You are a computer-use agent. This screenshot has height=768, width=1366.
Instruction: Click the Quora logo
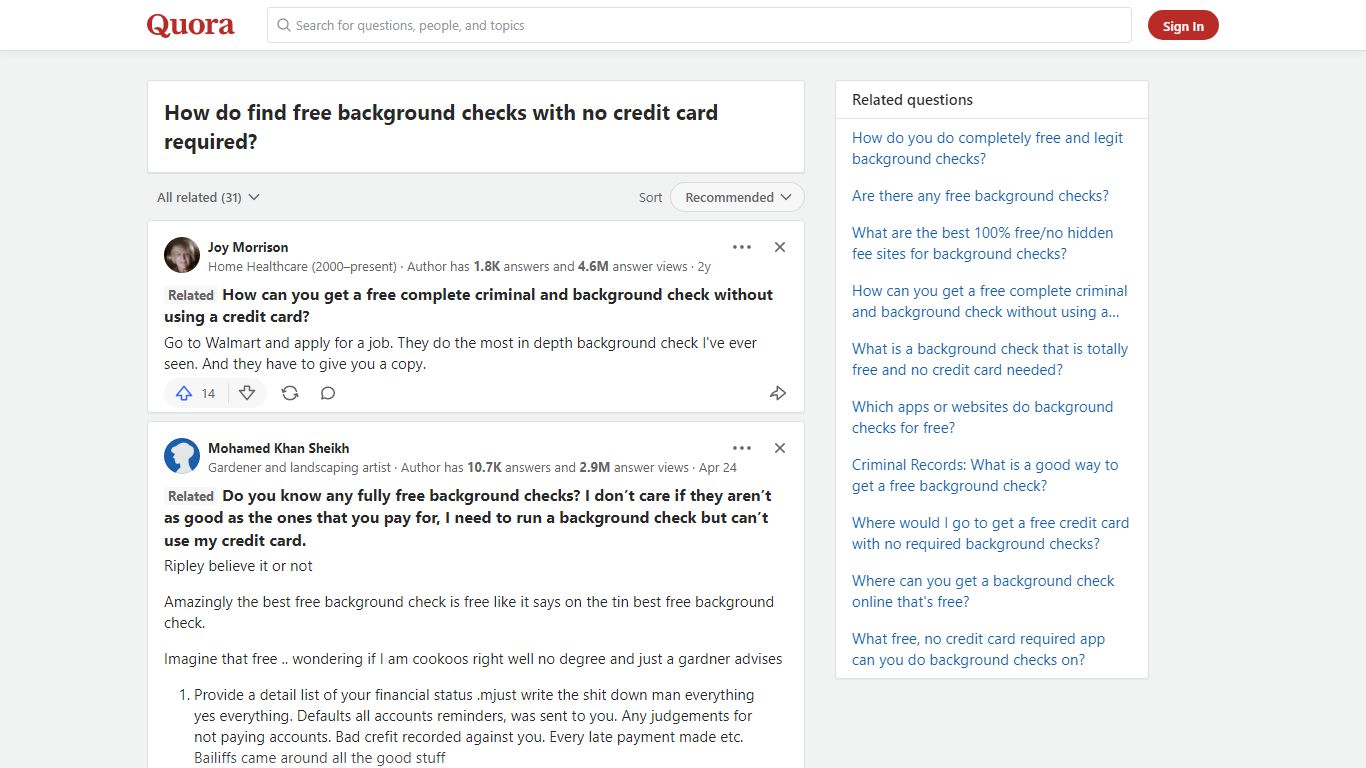coord(191,25)
